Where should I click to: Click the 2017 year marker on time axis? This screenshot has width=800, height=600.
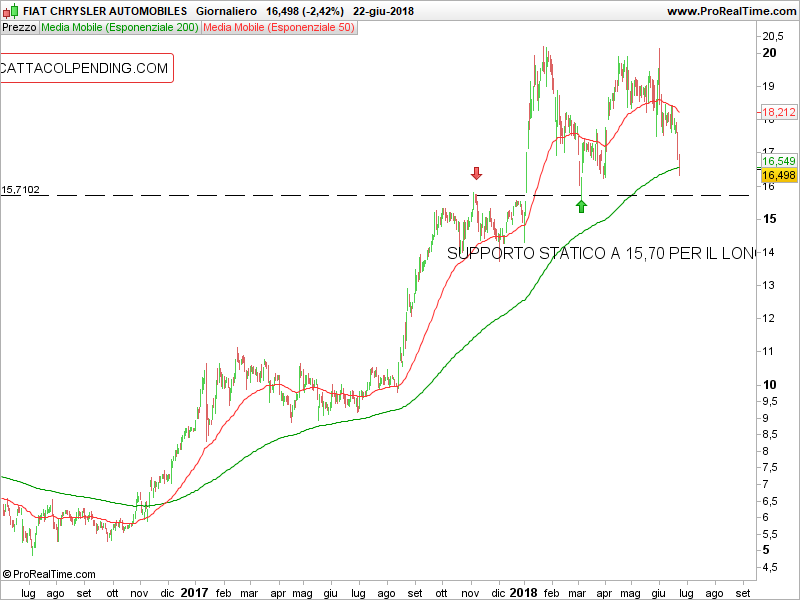tap(194, 592)
